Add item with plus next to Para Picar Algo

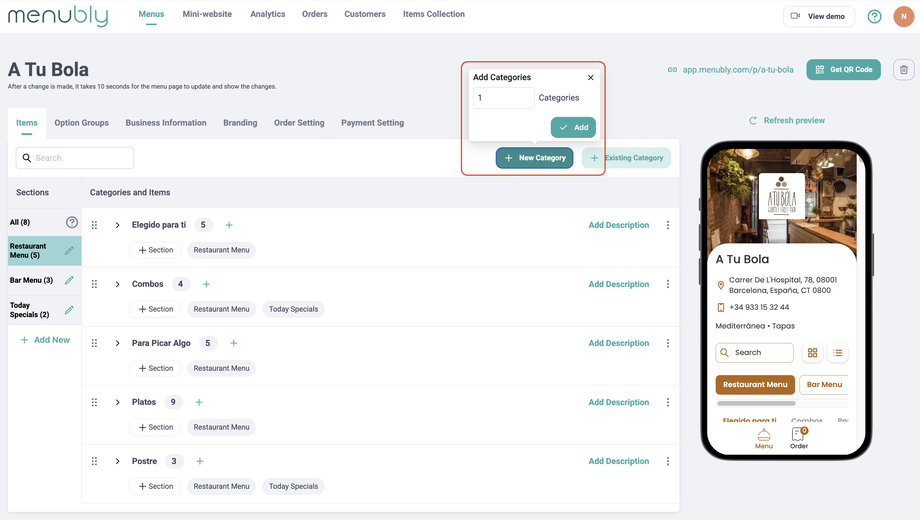click(234, 343)
